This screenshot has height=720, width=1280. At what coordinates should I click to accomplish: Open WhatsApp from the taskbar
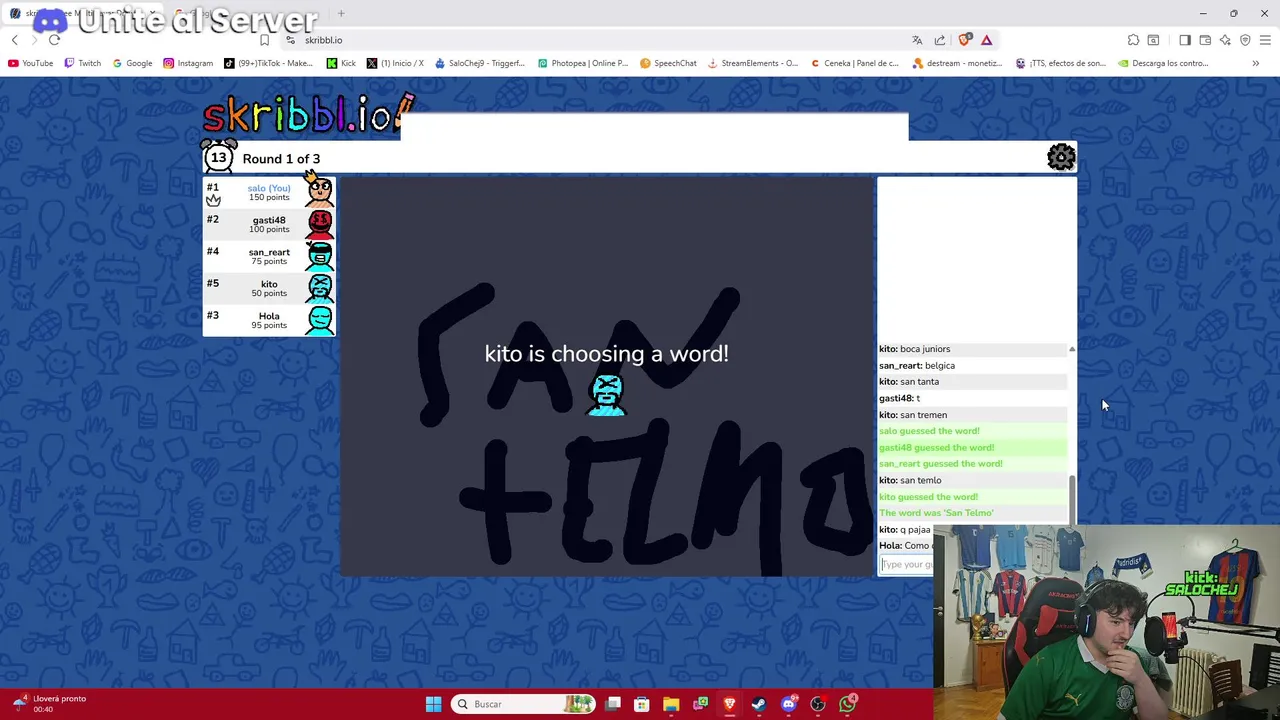coord(848,704)
